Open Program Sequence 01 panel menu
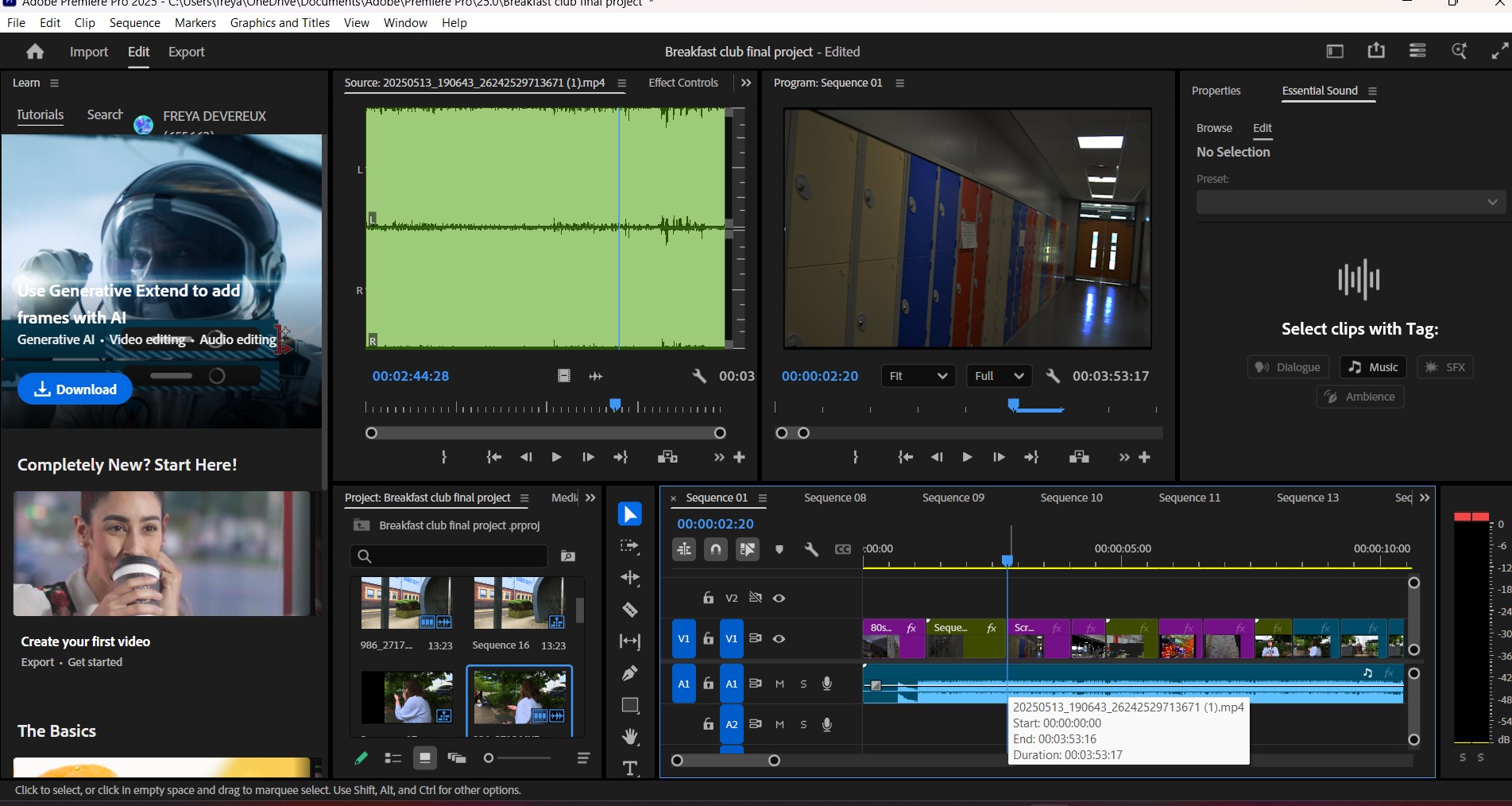 tap(900, 83)
